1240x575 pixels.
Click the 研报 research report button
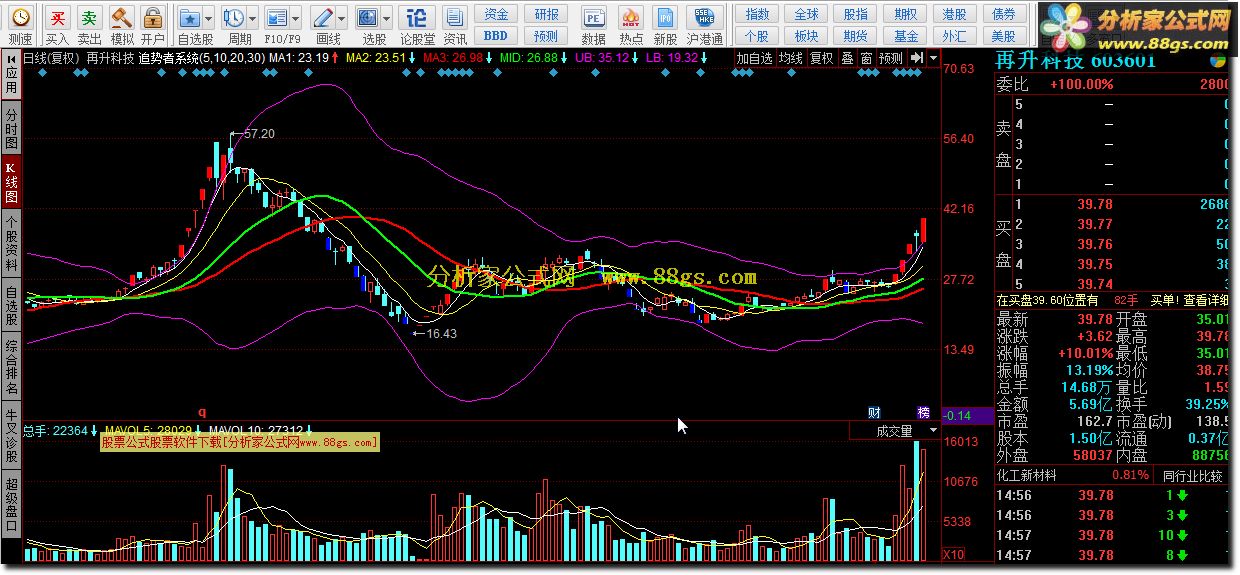pyautogui.click(x=547, y=14)
